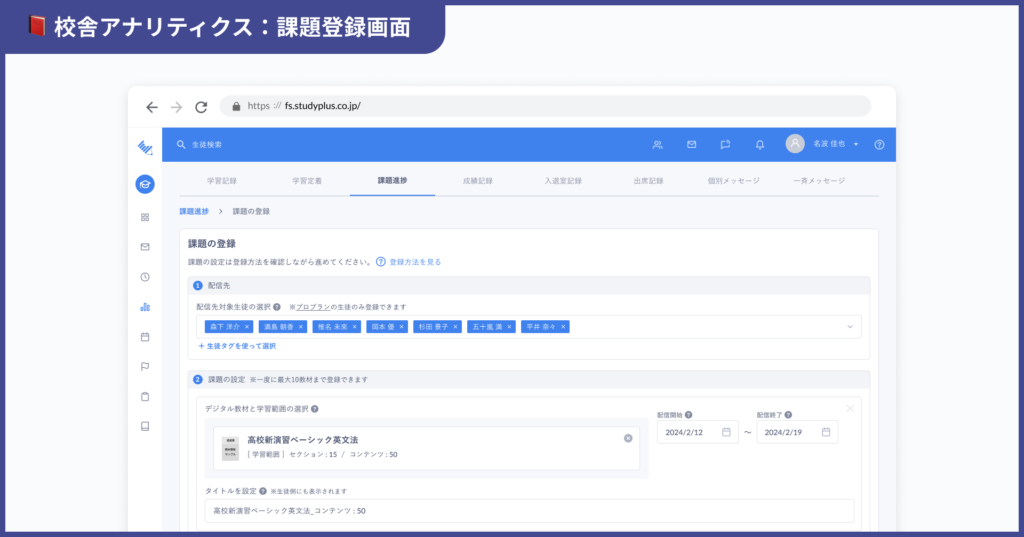Open the help question mark in header

(x=879, y=145)
